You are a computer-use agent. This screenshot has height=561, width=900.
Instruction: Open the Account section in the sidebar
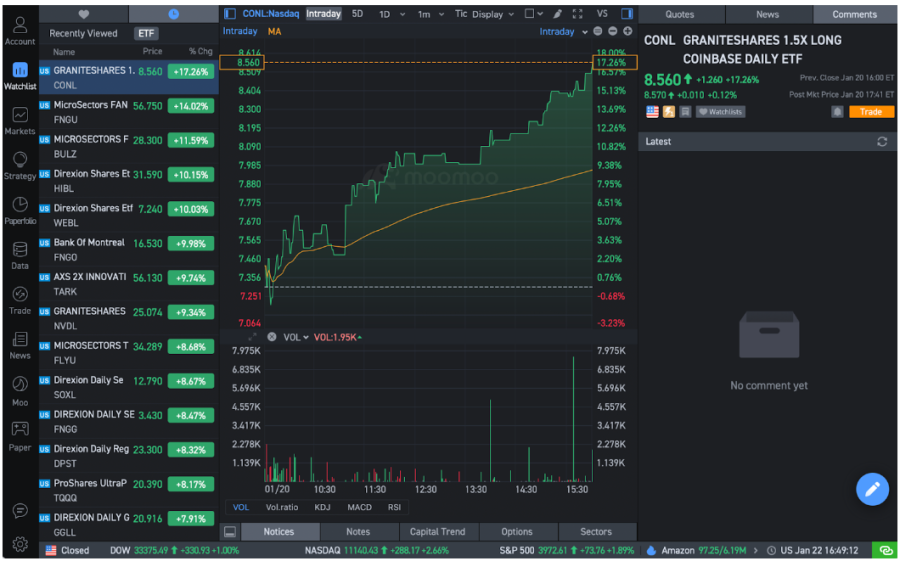click(20, 31)
